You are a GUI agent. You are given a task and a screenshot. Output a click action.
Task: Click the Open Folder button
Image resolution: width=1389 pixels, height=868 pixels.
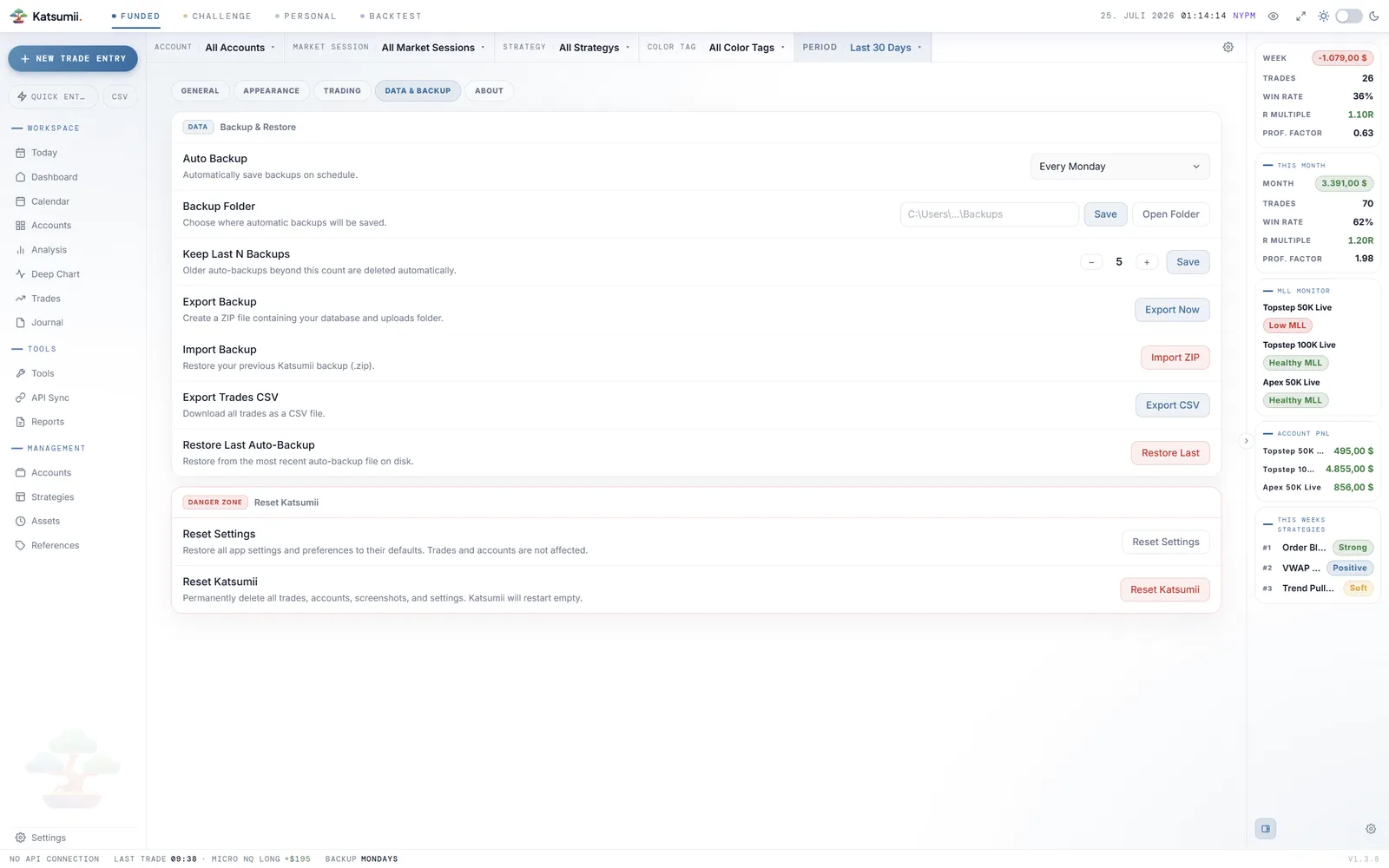click(1170, 214)
